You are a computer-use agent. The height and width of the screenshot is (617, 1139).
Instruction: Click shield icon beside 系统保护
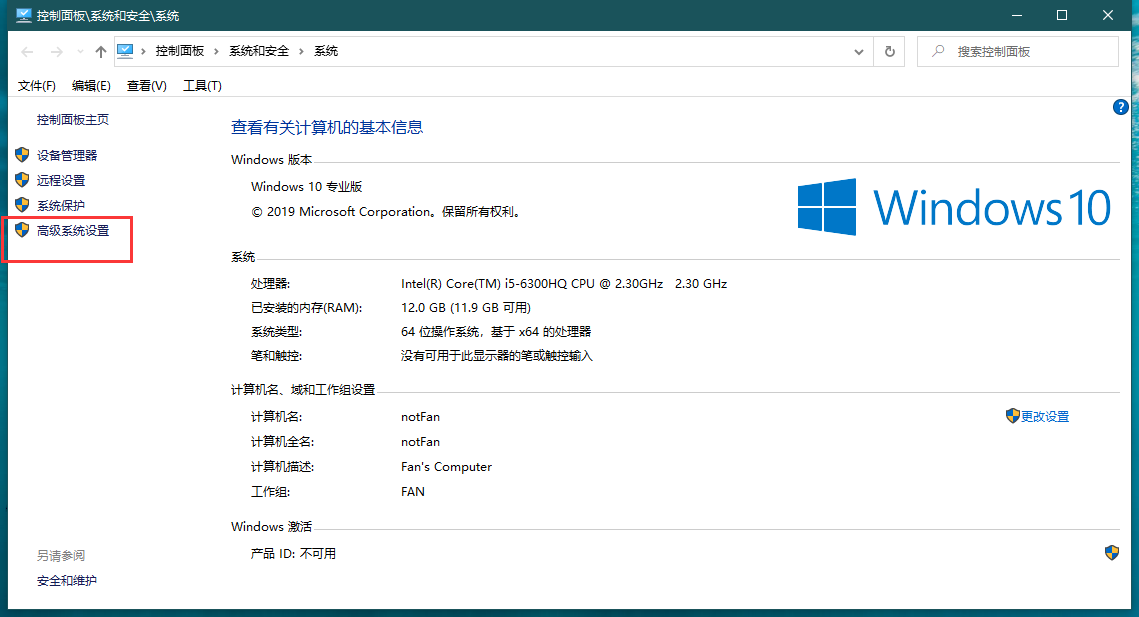tap(22, 205)
